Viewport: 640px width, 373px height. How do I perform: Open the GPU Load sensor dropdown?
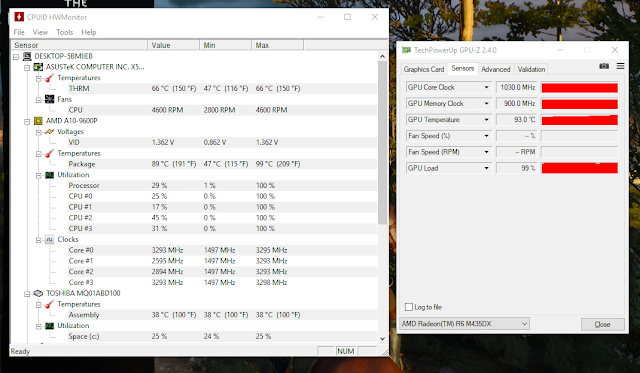click(x=486, y=168)
